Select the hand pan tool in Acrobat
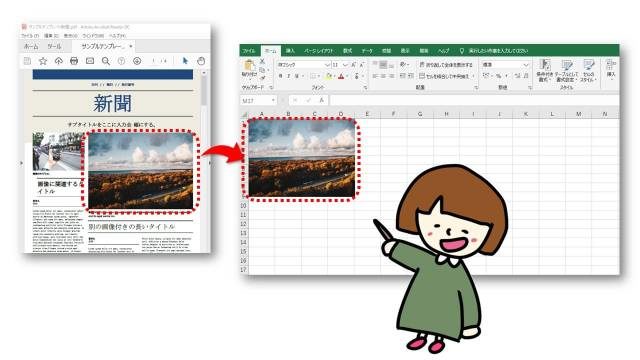Image resolution: width=640 pixels, height=360 pixels. [x=201, y=61]
